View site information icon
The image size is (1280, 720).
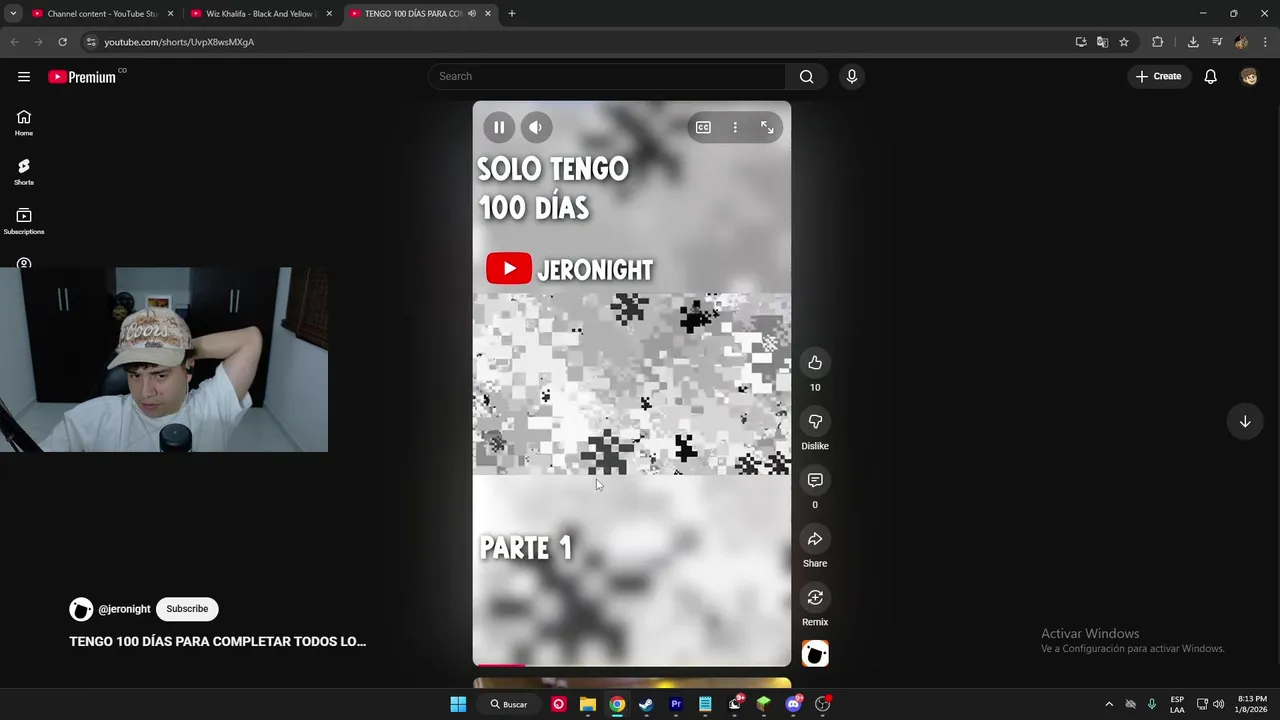(x=91, y=42)
